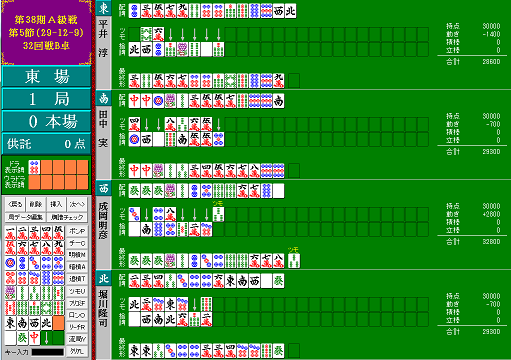Screen dimensions: 511x360
Task: Click the ロン O win button
Action: (x=77, y=315)
